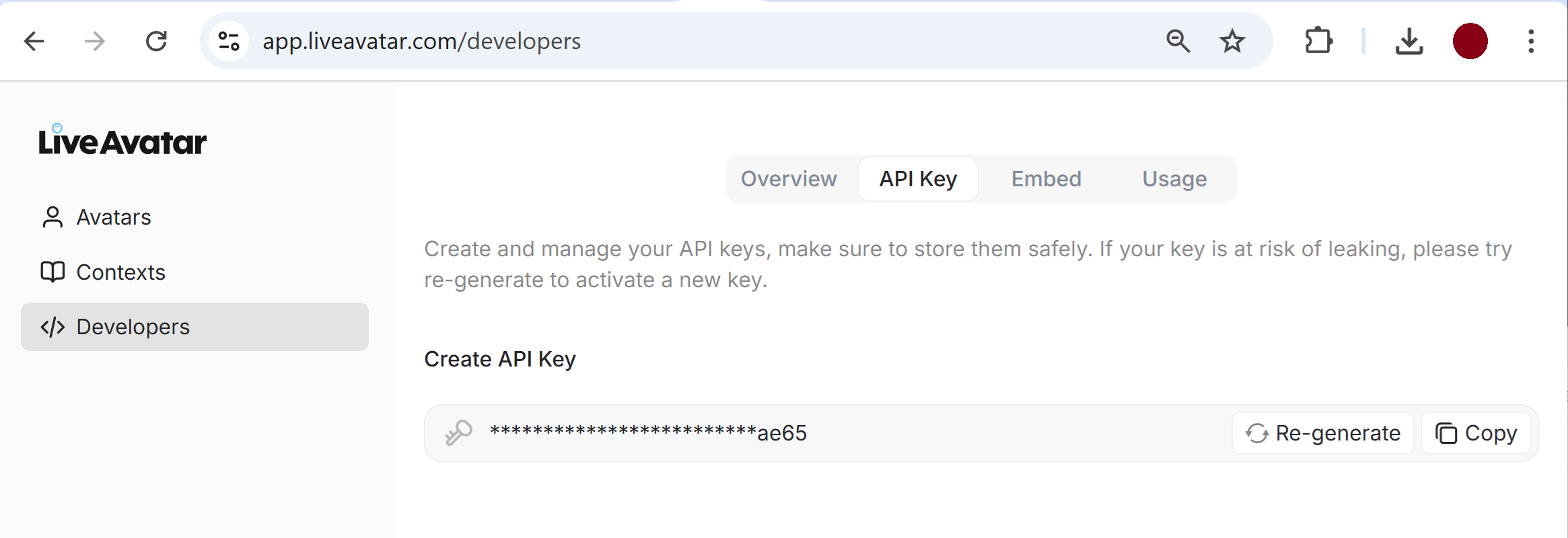Go back with the browser back arrow

[x=34, y=41]
